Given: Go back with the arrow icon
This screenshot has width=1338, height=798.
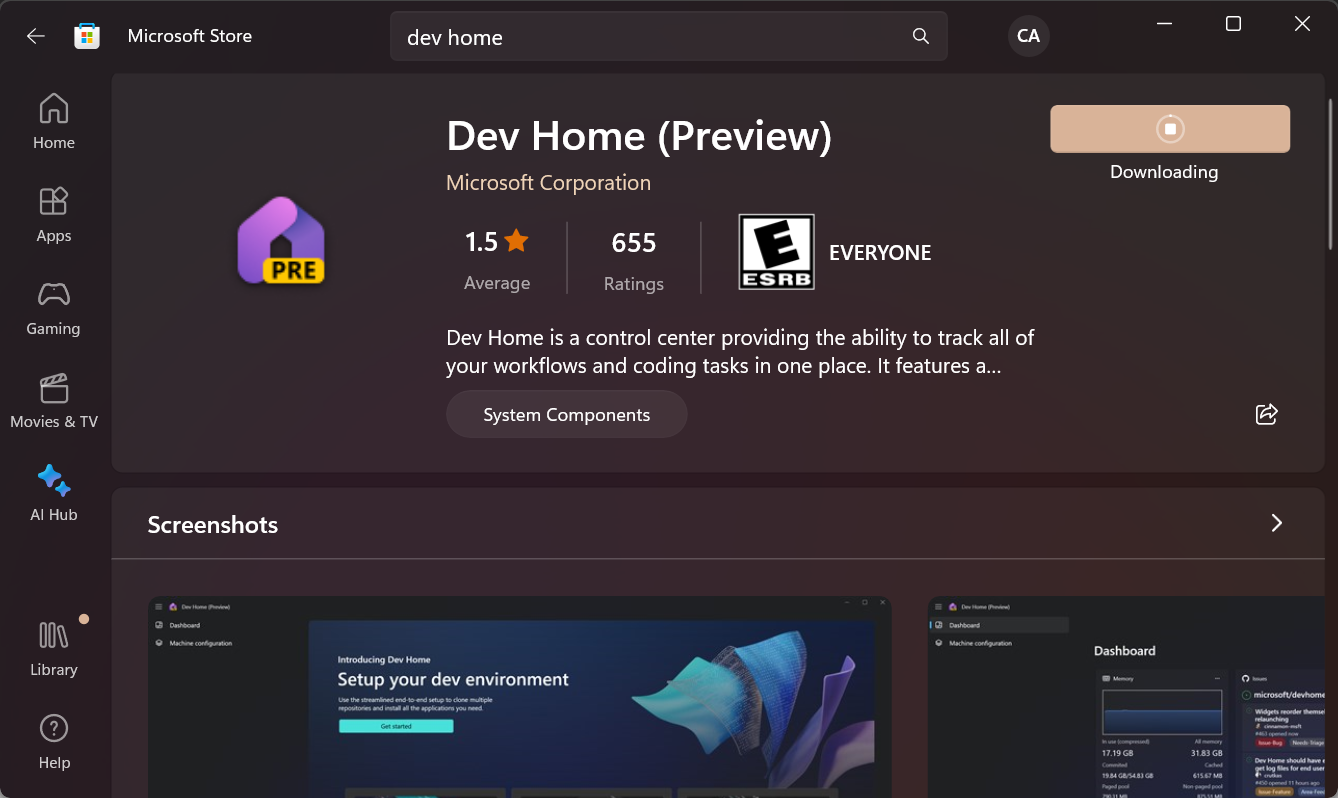Looking at the screenshot, I should [x=36, y=36].
